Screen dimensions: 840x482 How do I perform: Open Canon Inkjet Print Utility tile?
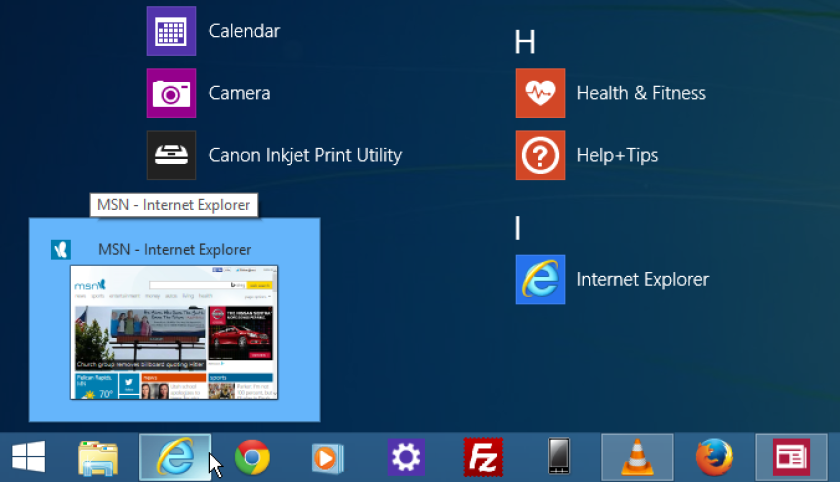coord(171,155)
